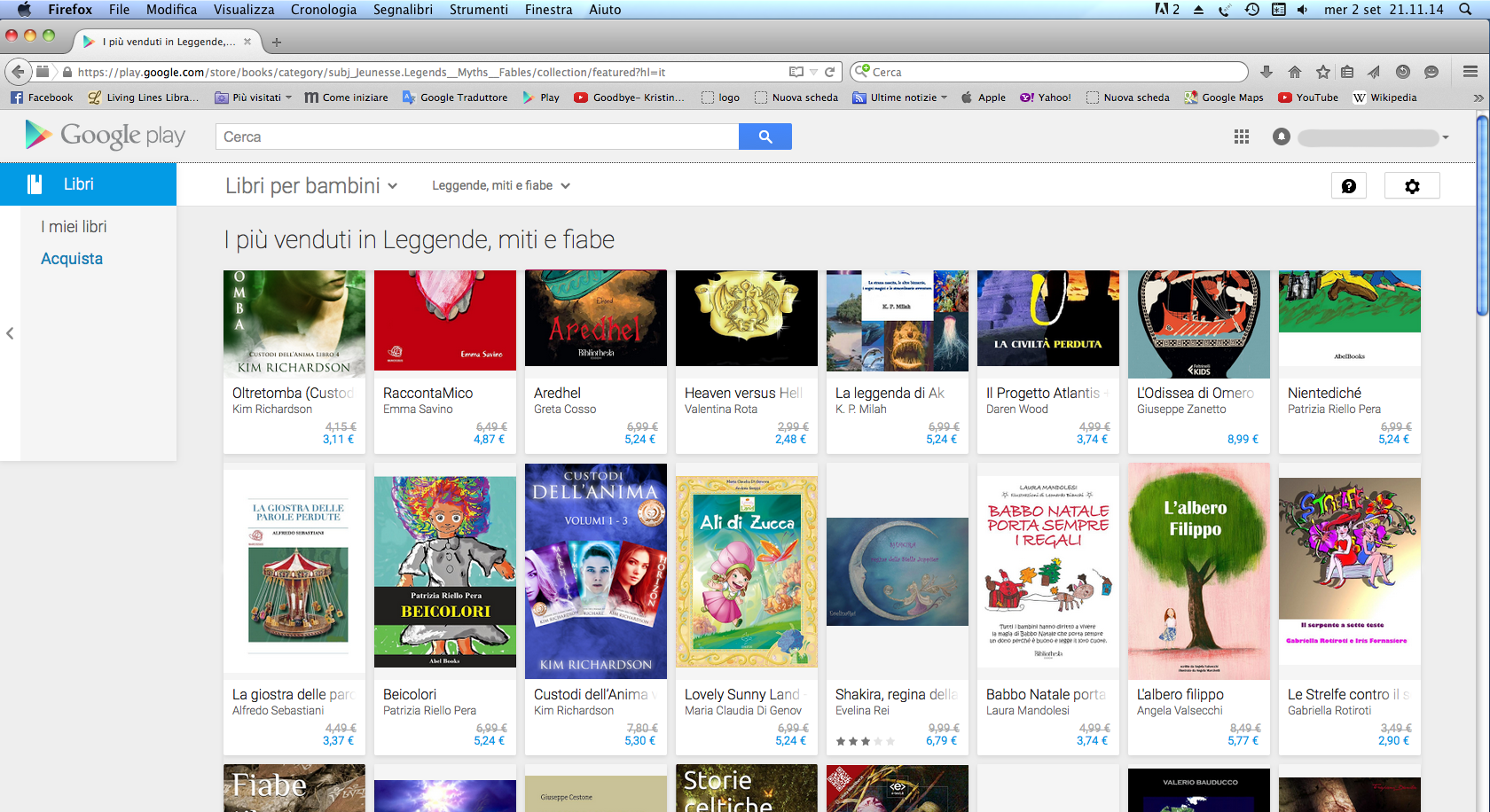Screen dimensions: 1490x812
Task: Collapse the sidebar with the left chevron
Action: (x=10, y=333)
